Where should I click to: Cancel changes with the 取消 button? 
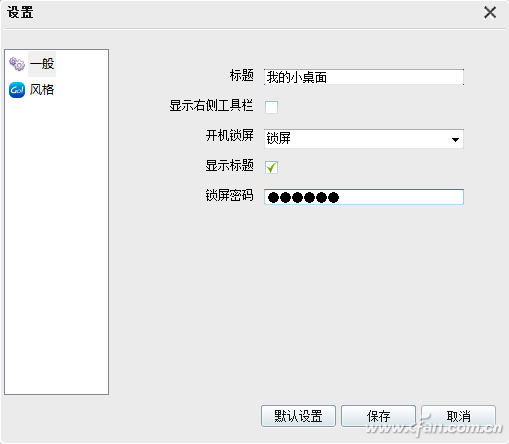(x=458, y=416)
